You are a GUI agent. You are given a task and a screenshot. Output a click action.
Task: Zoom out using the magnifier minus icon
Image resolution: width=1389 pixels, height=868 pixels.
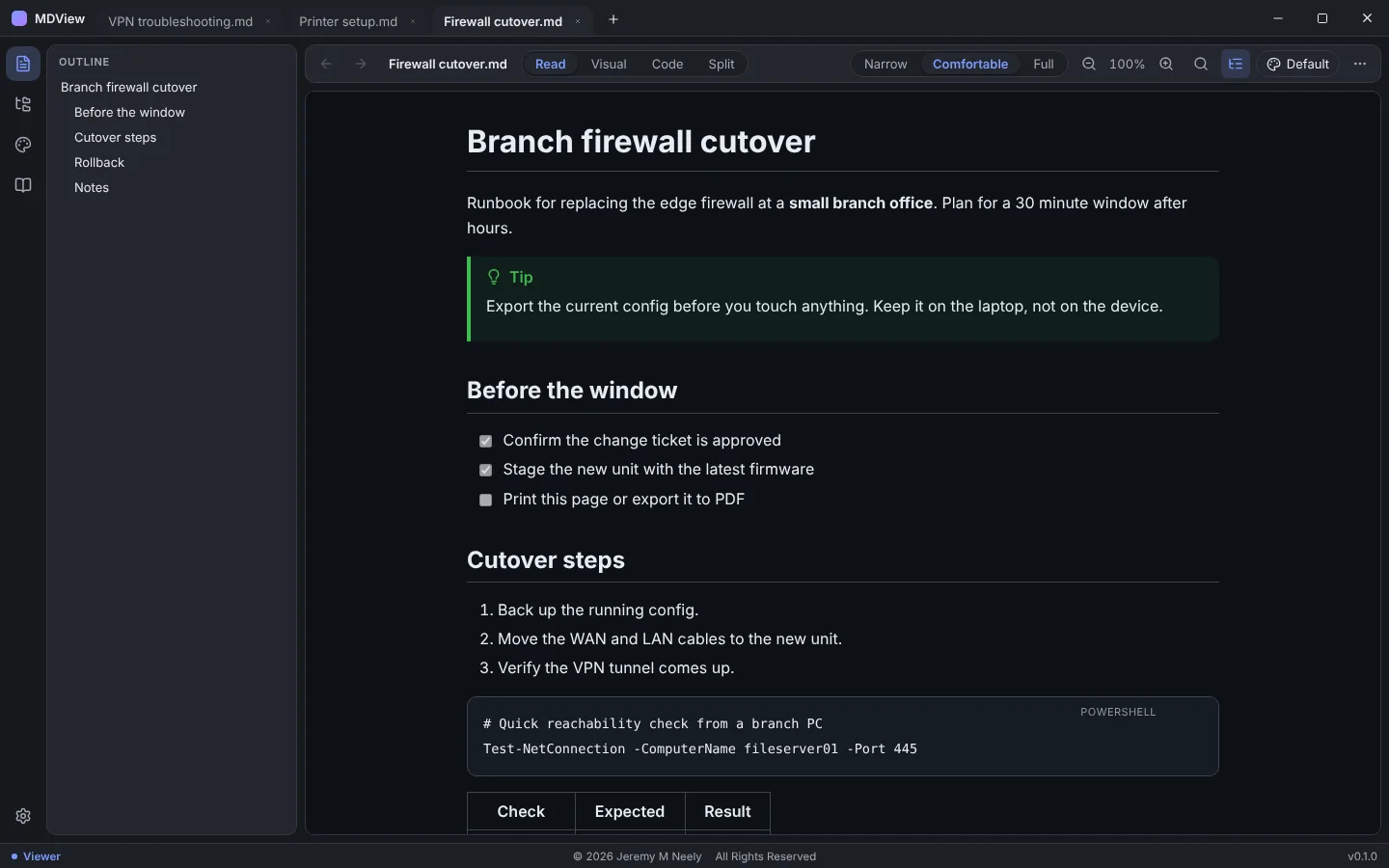1089,64
